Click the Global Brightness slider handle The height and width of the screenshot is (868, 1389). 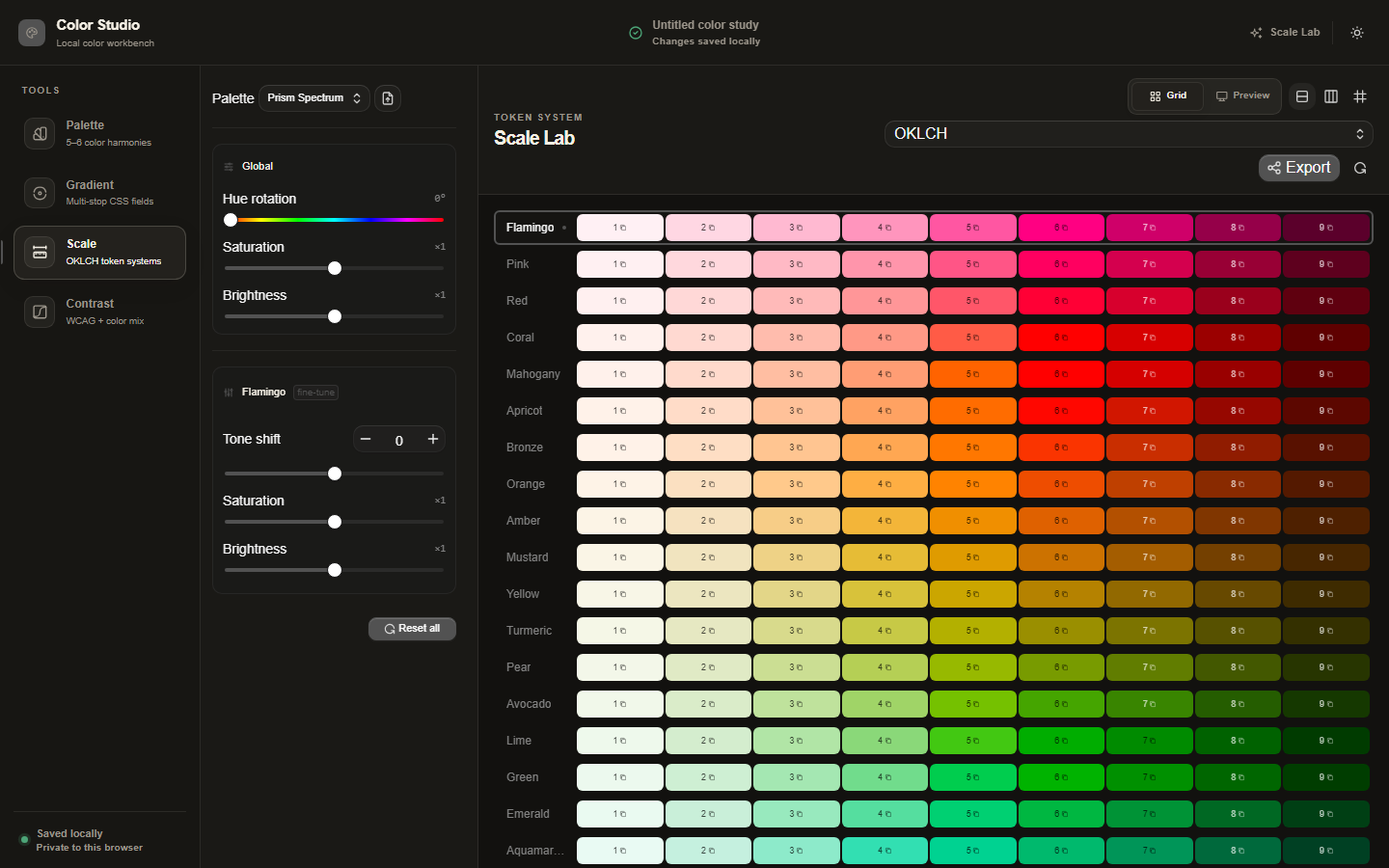(x=335, y=316)
